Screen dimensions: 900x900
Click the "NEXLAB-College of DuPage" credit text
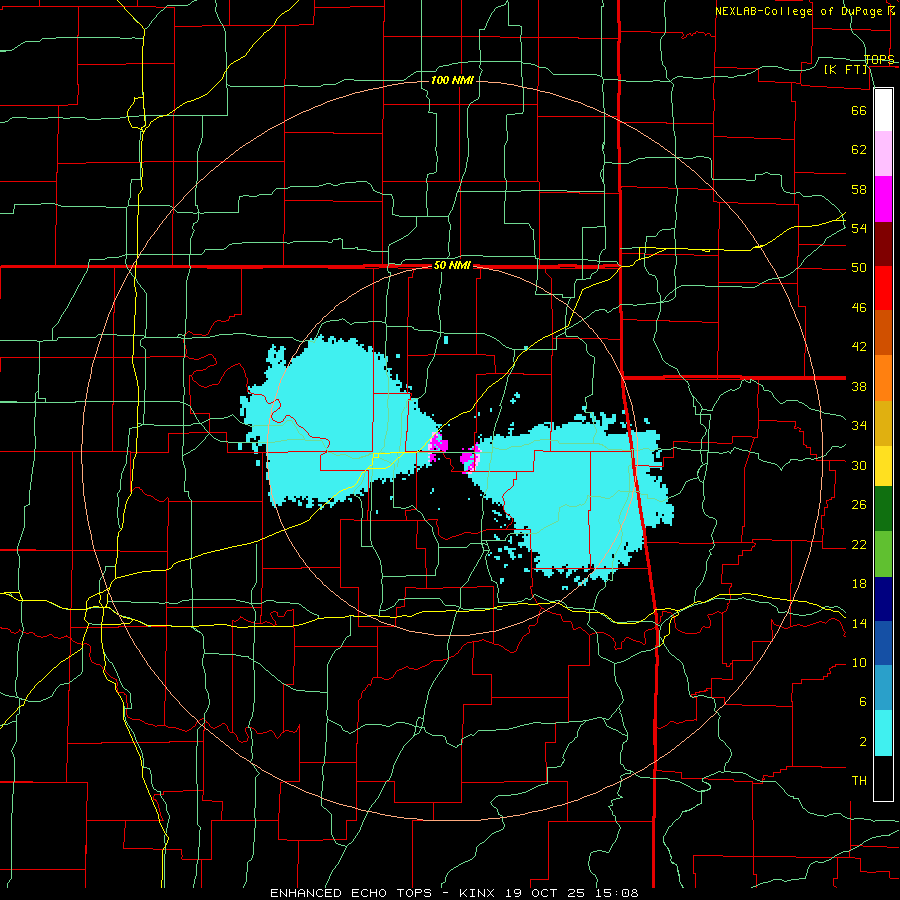pyautogui.click(x=799, y=11)
